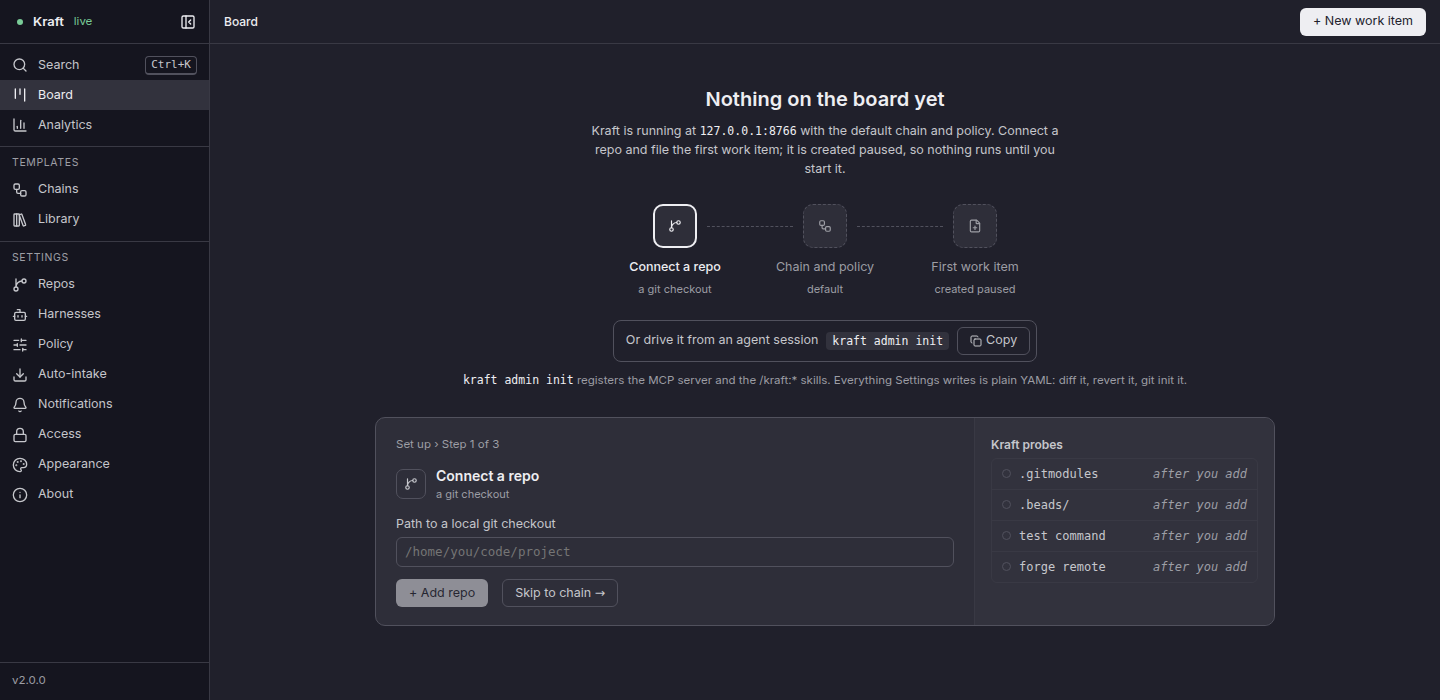Screen dimensions: 1440x700
Task: Click the Chains link icon in sidebar
Action: (x=19, y=189)
